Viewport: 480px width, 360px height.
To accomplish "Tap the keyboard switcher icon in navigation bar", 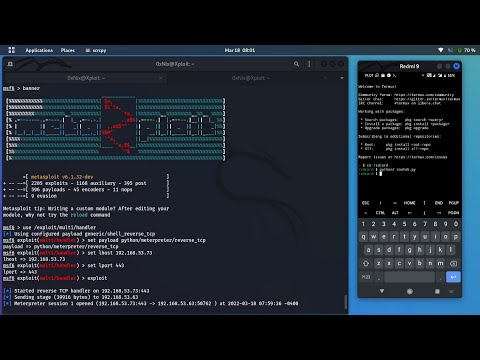I will [x=451, y=291].
